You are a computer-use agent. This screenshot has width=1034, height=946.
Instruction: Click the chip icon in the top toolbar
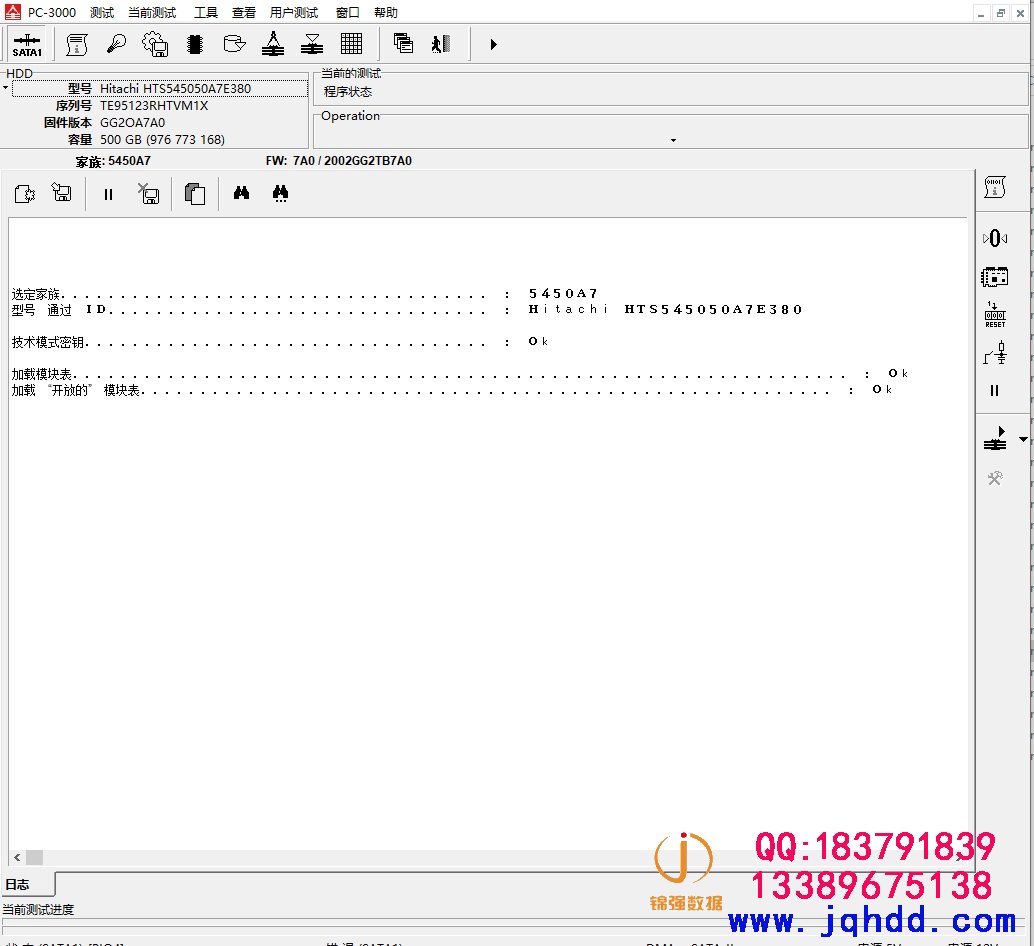[x=195, y=45]
